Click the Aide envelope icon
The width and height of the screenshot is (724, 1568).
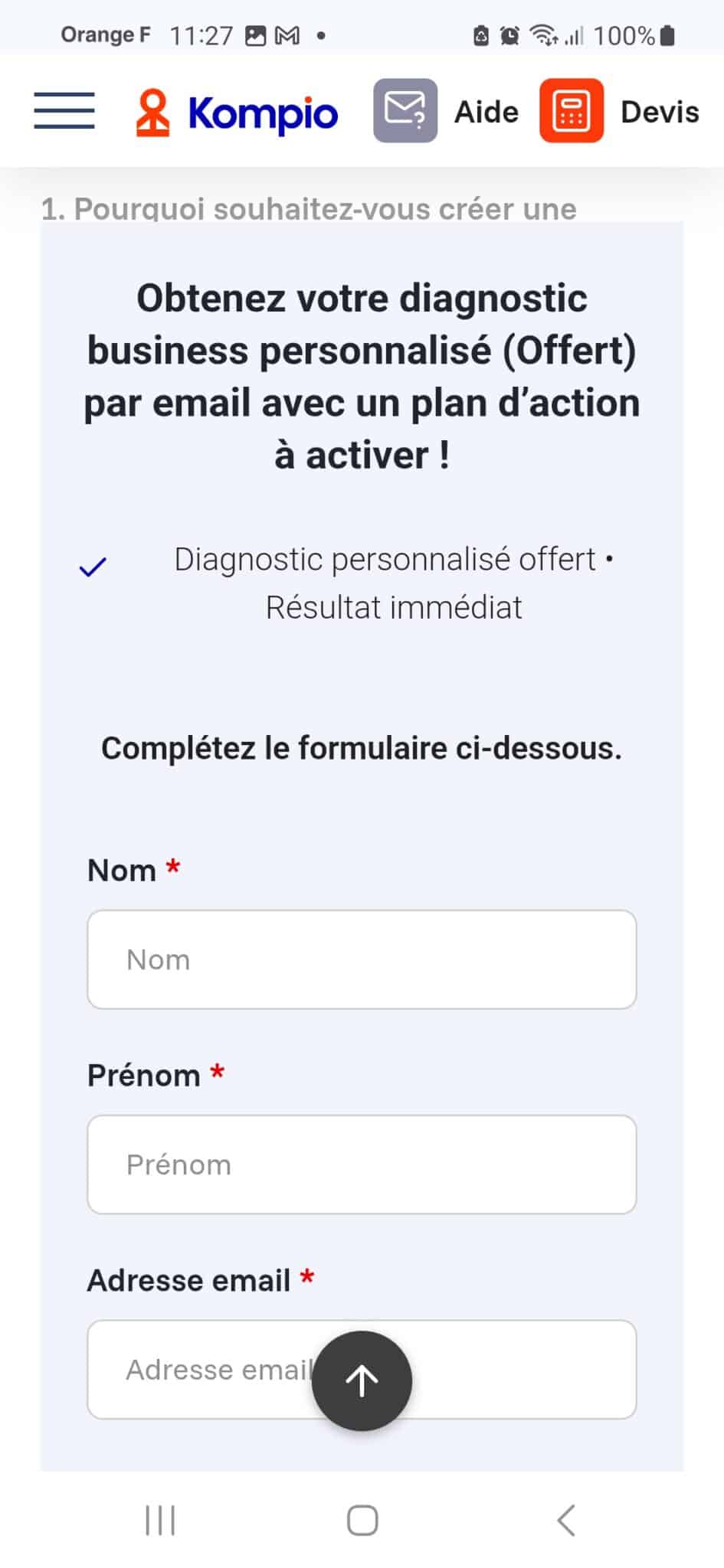click(405, 111)
